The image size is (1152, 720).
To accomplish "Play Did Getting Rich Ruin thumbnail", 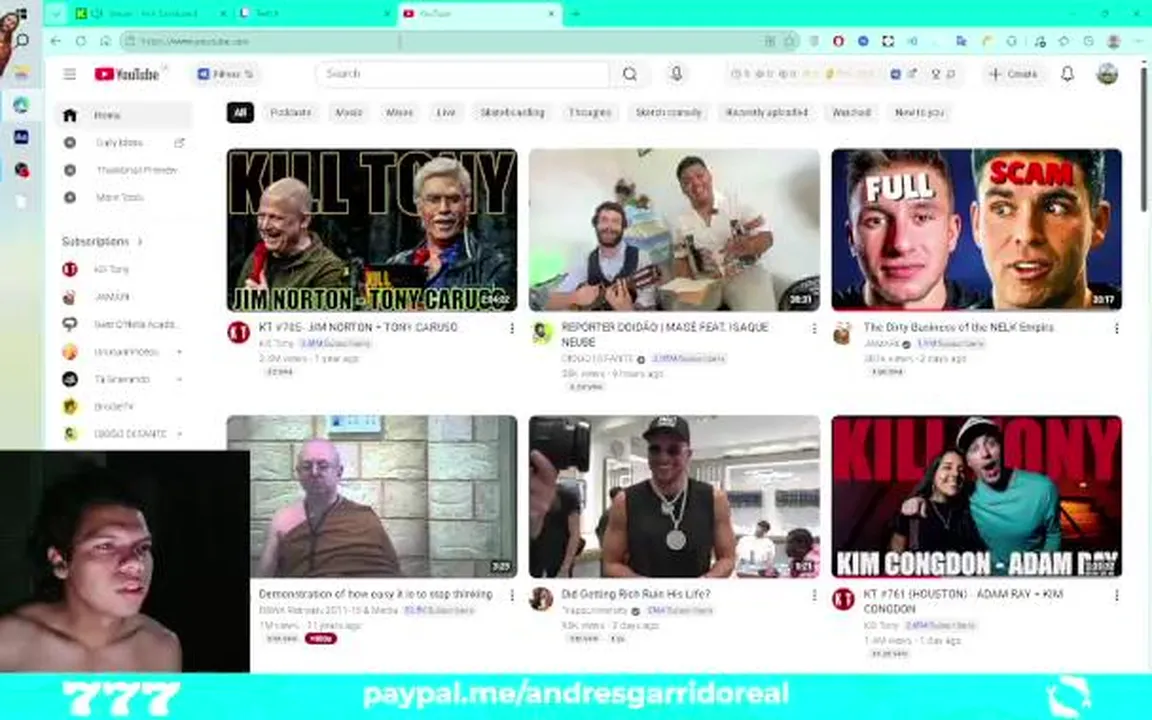I will (674, 497).
